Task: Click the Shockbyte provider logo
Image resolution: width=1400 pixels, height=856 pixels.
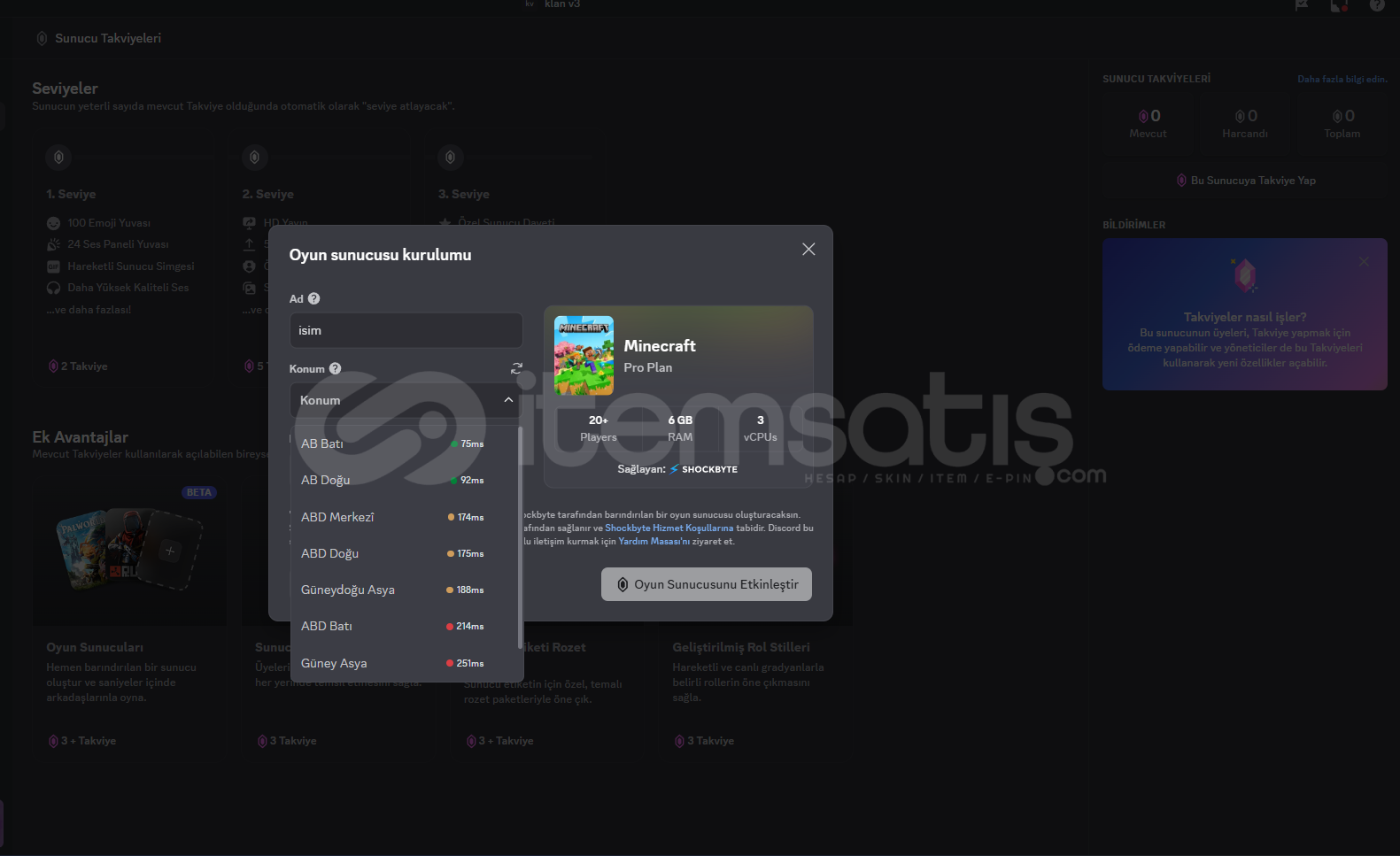Action: click(704, 469)
